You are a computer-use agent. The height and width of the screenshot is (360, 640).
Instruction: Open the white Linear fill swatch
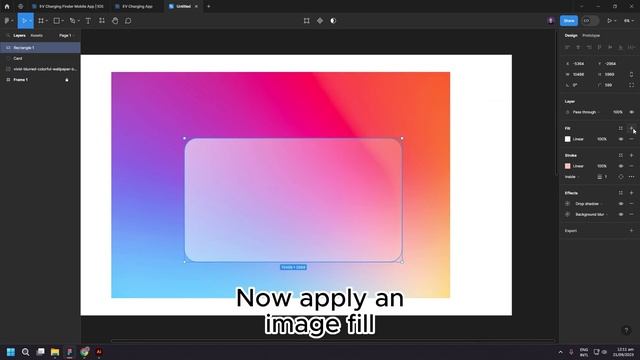[x=567, y=139]
